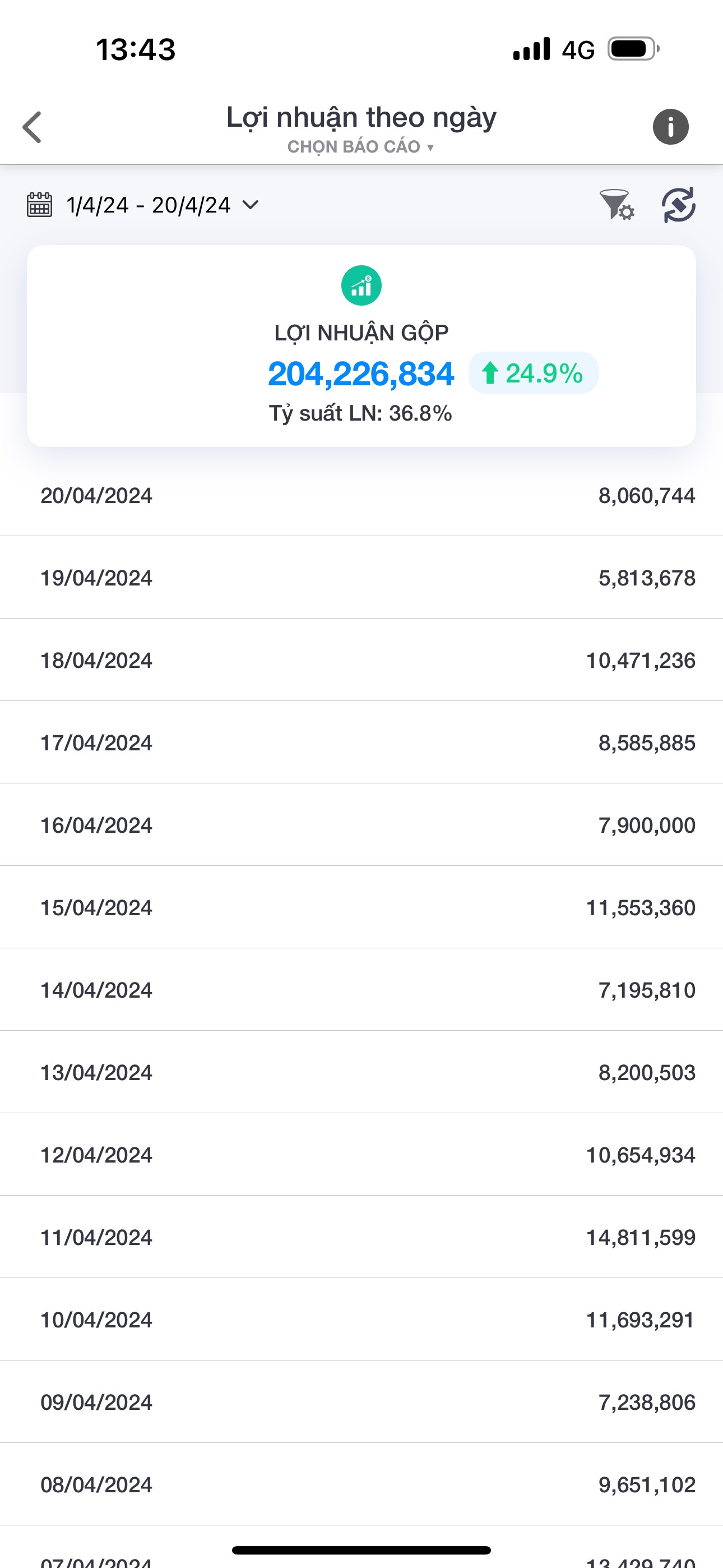Tap the back arrow icon
This screenshot has width=723, height=1568.
tap(31, 127)
